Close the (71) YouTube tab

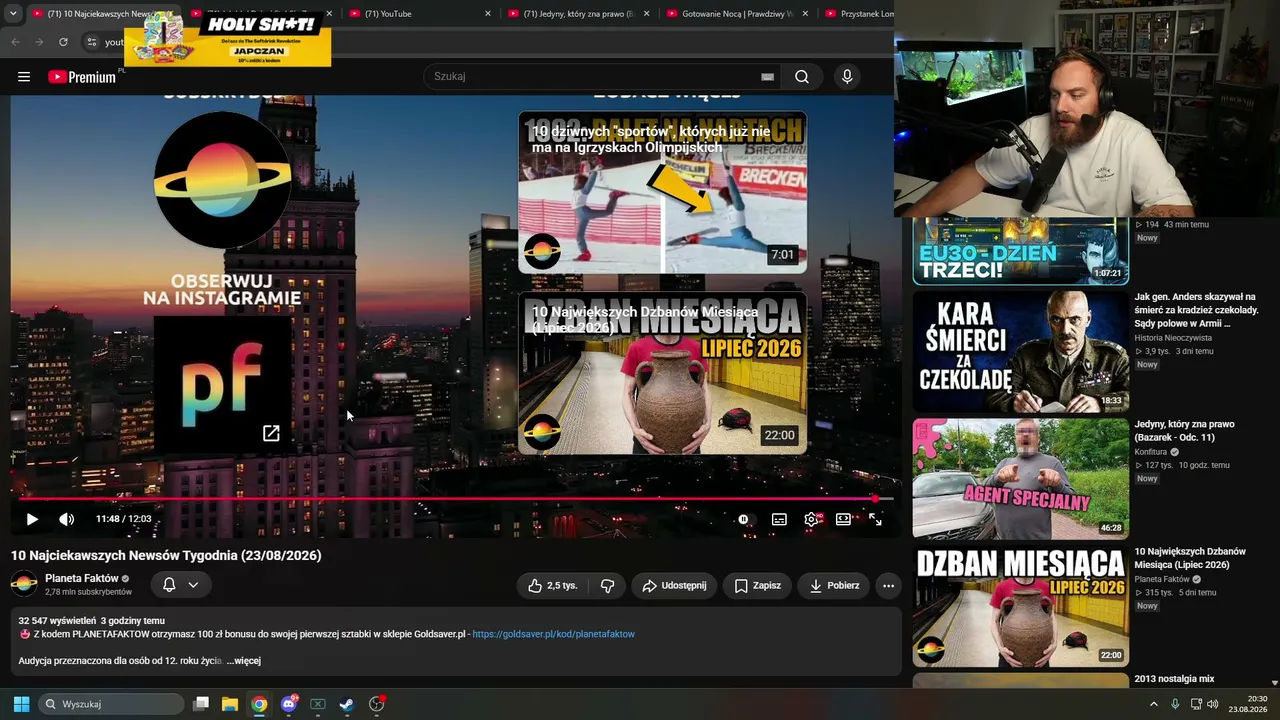coord(488,14)
